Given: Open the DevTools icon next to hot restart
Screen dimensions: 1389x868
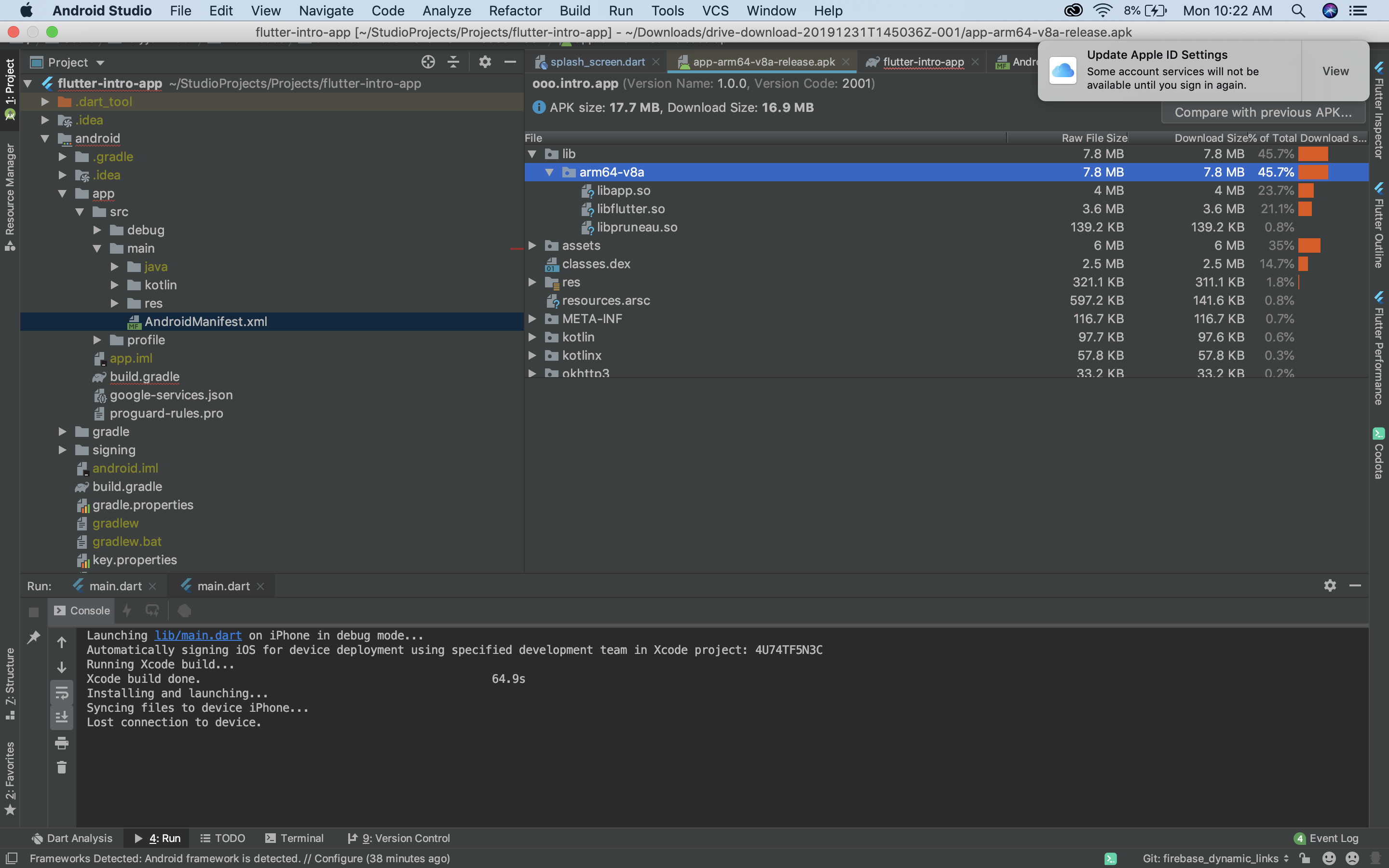Looking at the screenshot, I should point(184,611).
